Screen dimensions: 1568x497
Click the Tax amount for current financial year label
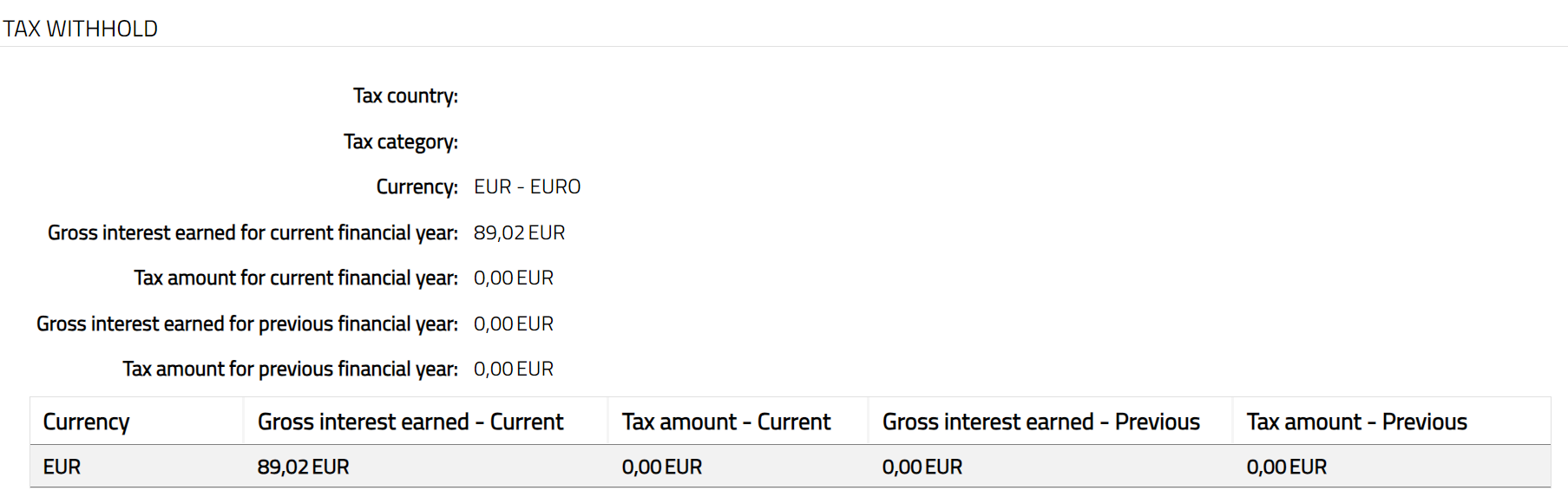click(x=295, y=278)
